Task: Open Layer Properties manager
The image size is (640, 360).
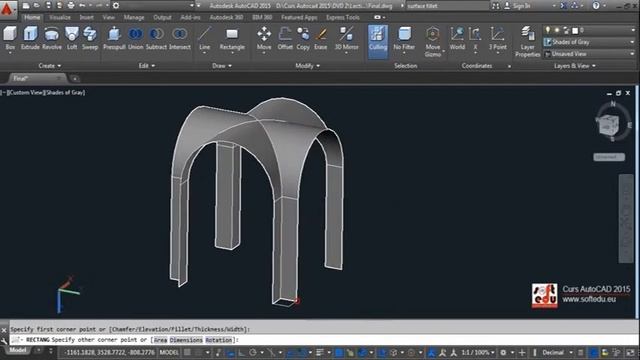Action: [x=527, y=41]
